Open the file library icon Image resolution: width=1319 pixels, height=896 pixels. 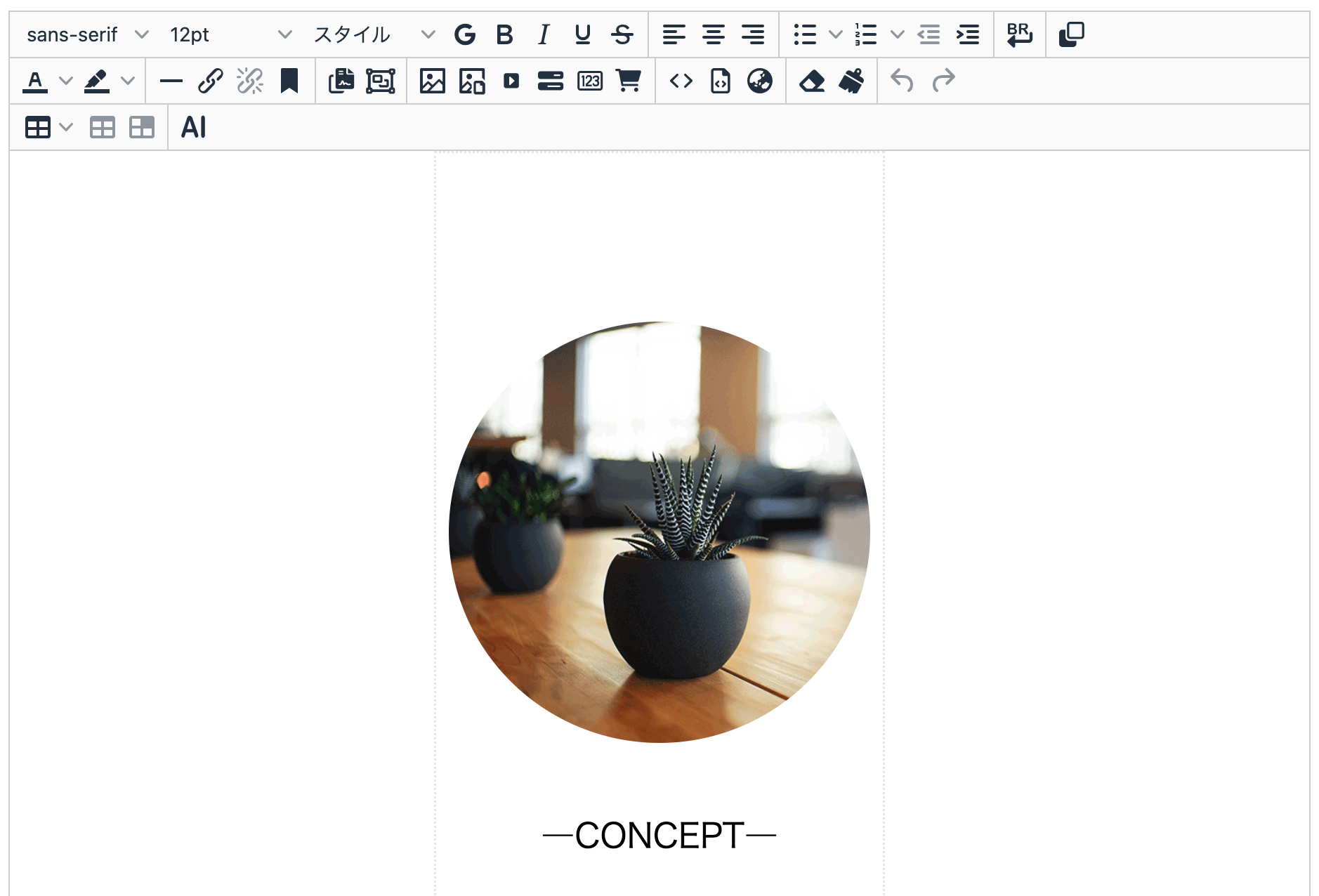click(341, 81)
